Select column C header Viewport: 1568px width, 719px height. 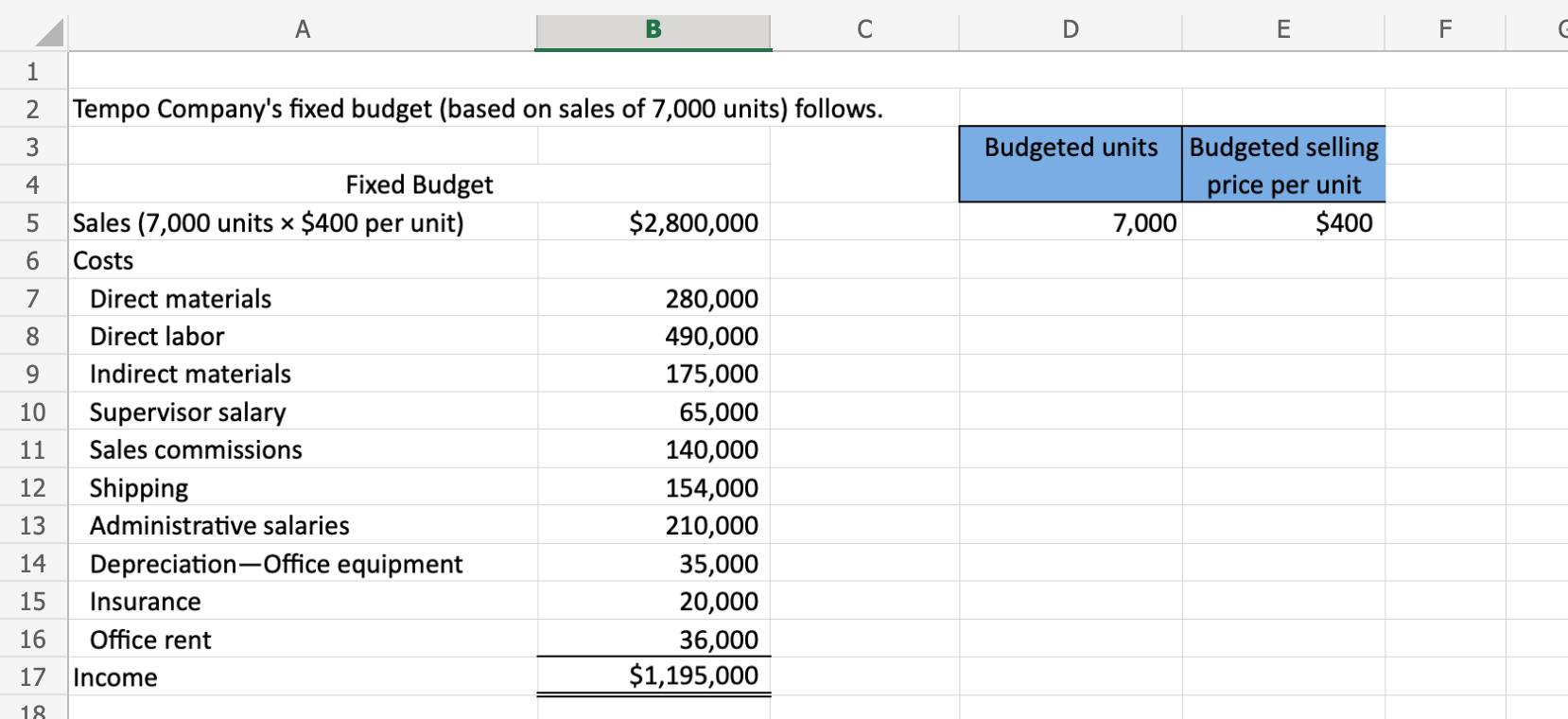click(864, 29)
